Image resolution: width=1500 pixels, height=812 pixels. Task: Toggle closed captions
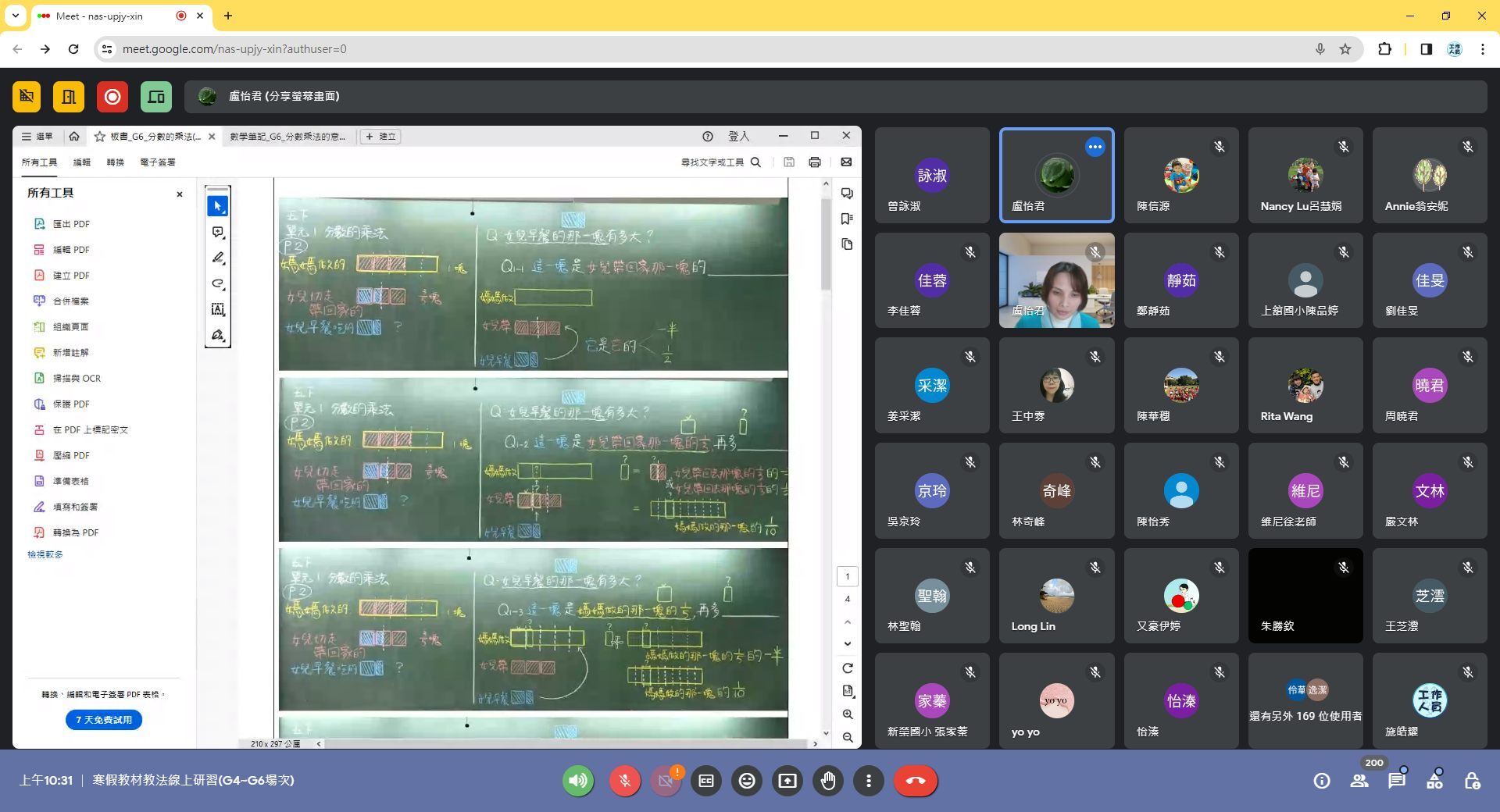[706, 781]
